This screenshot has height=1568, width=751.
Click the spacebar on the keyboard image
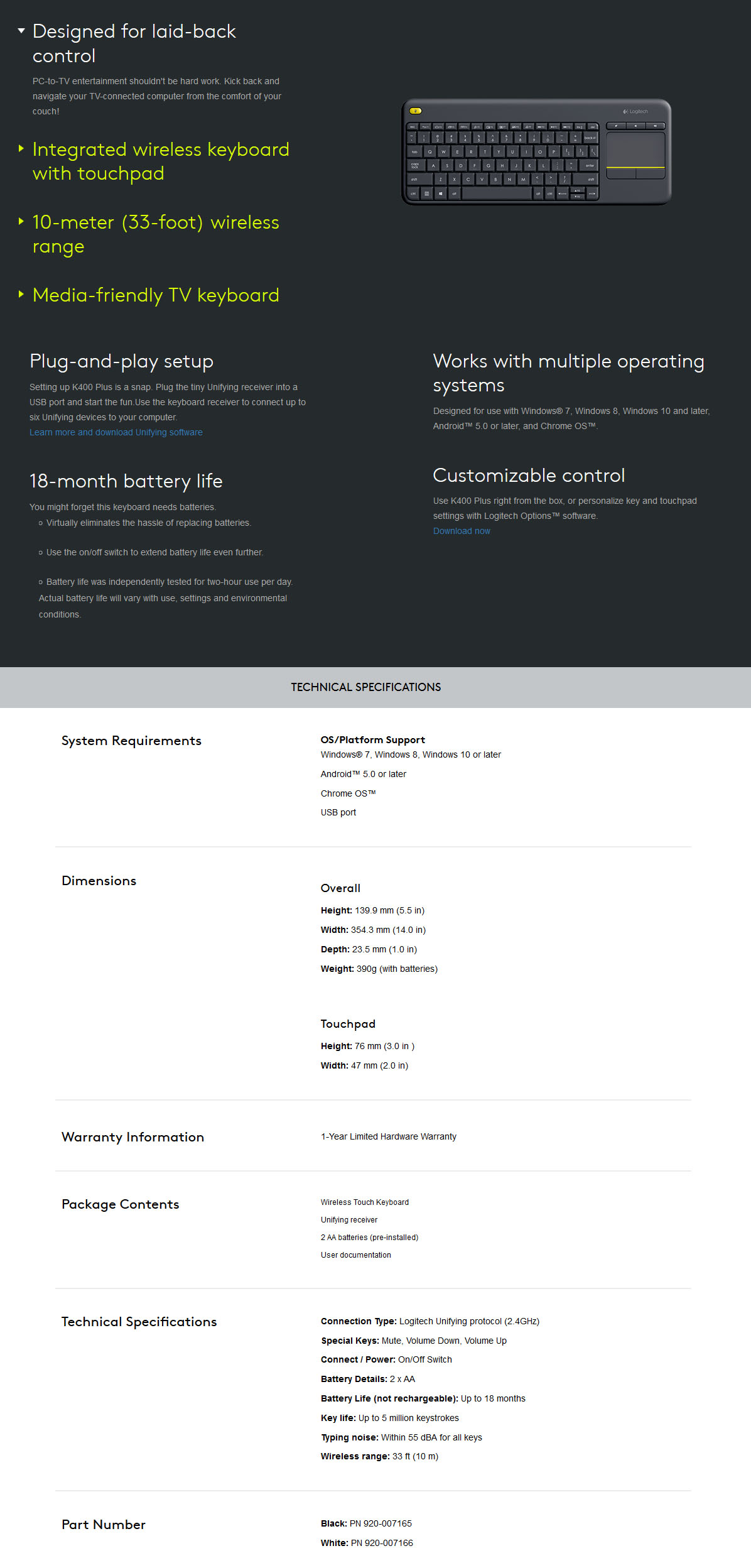point(496,193)
